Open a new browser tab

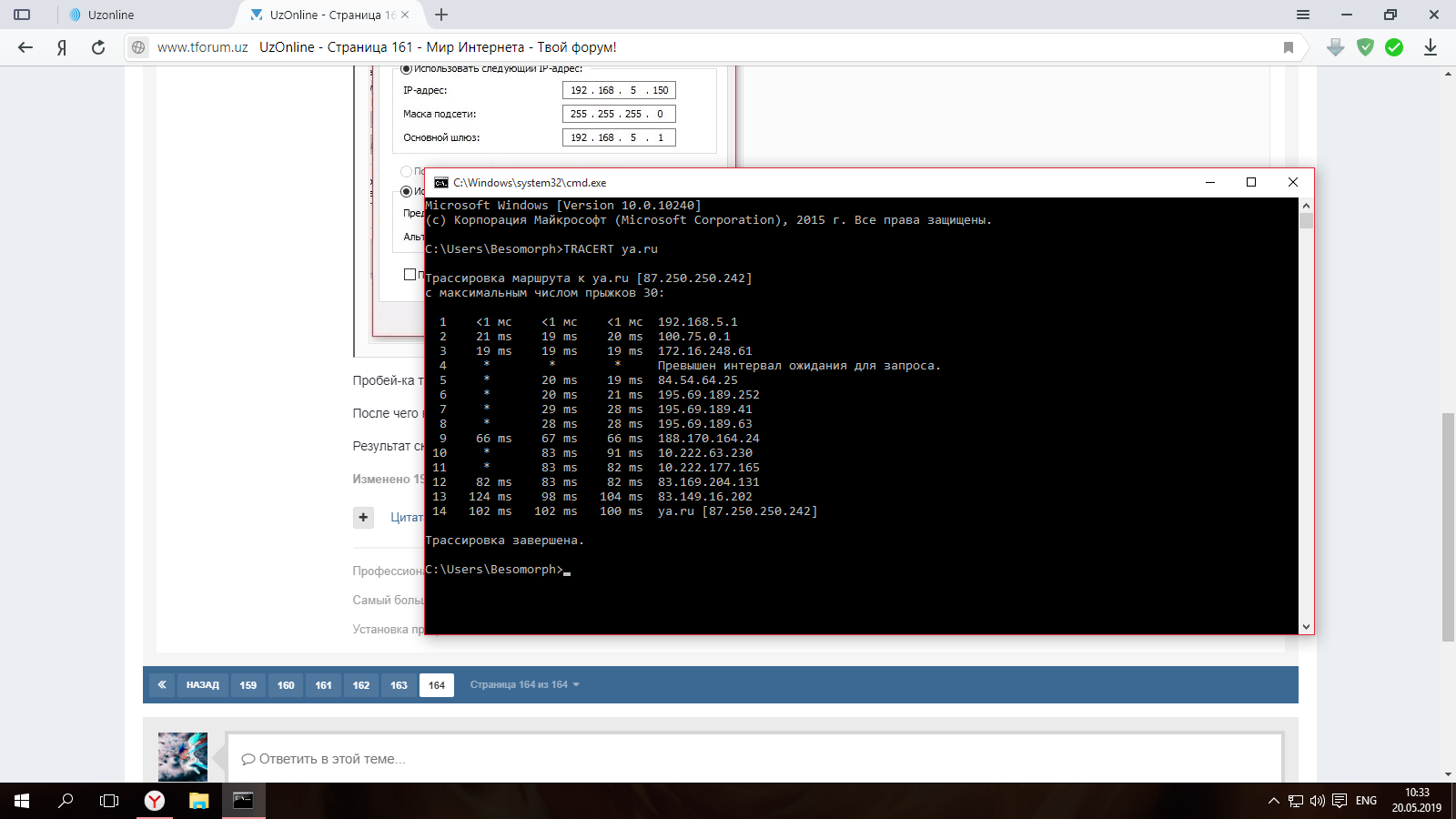(441, 15)
